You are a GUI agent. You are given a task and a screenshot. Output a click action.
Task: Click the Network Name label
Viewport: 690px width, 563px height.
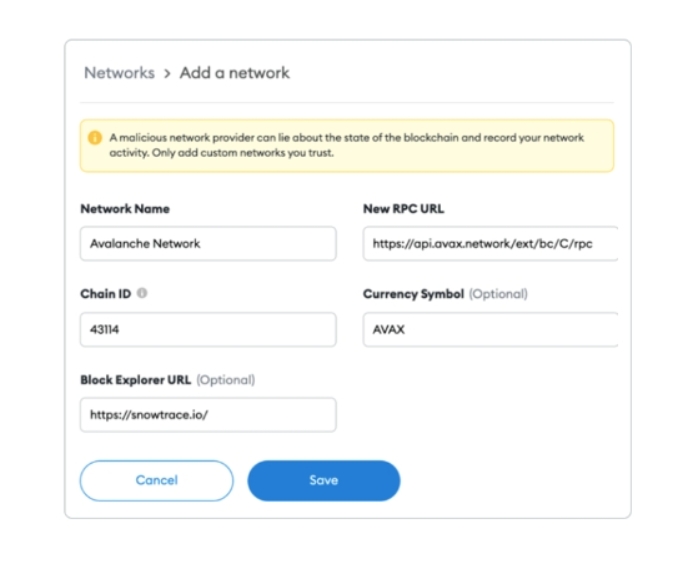pos(125,209)
